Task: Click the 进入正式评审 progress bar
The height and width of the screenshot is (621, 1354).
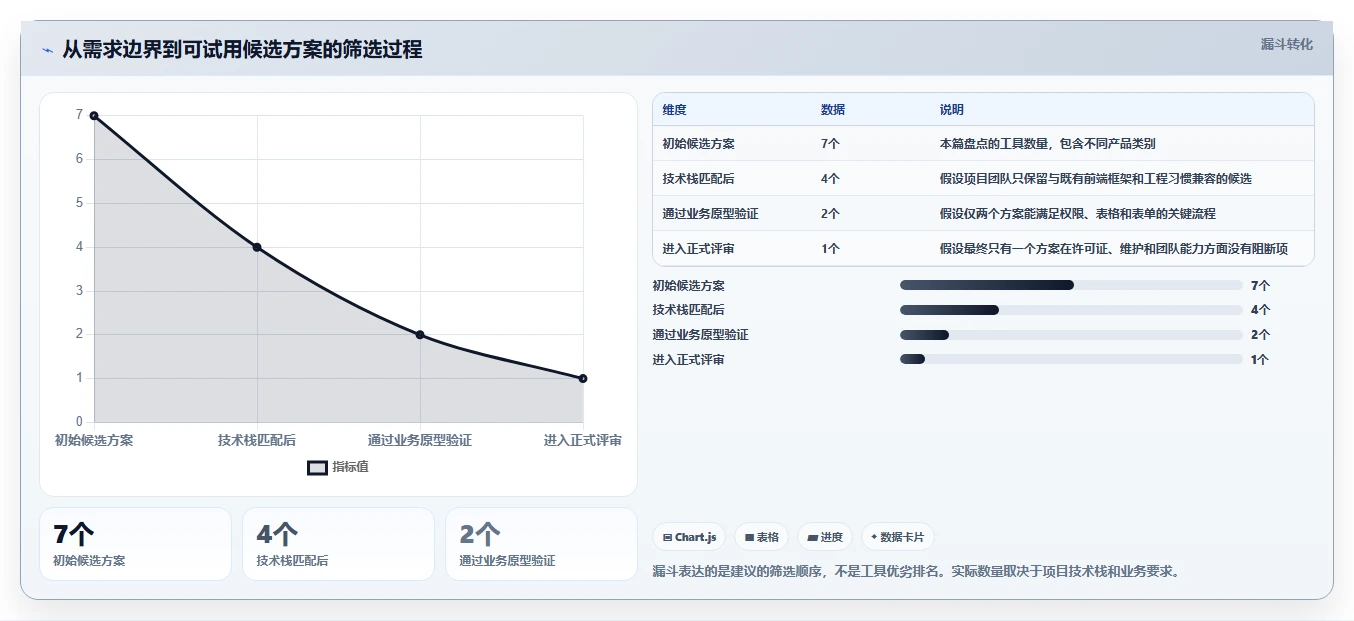Action: (x=1071, y=359)
